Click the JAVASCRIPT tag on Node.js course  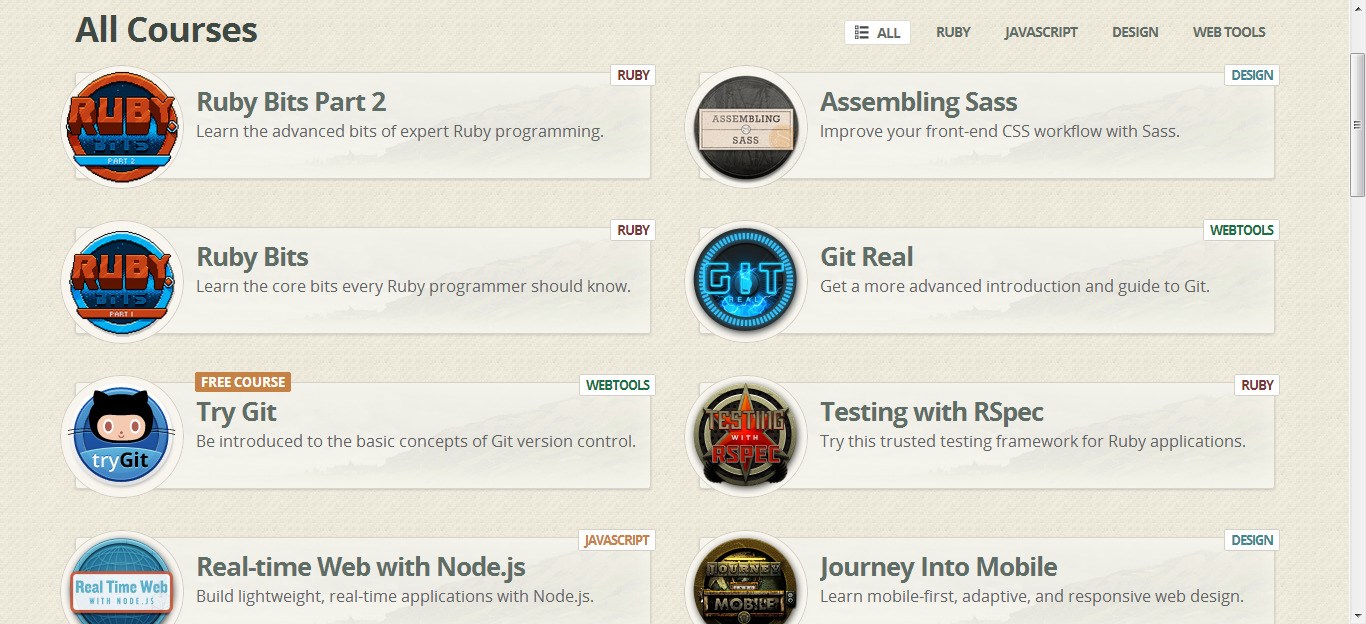[x=616, y=540]
